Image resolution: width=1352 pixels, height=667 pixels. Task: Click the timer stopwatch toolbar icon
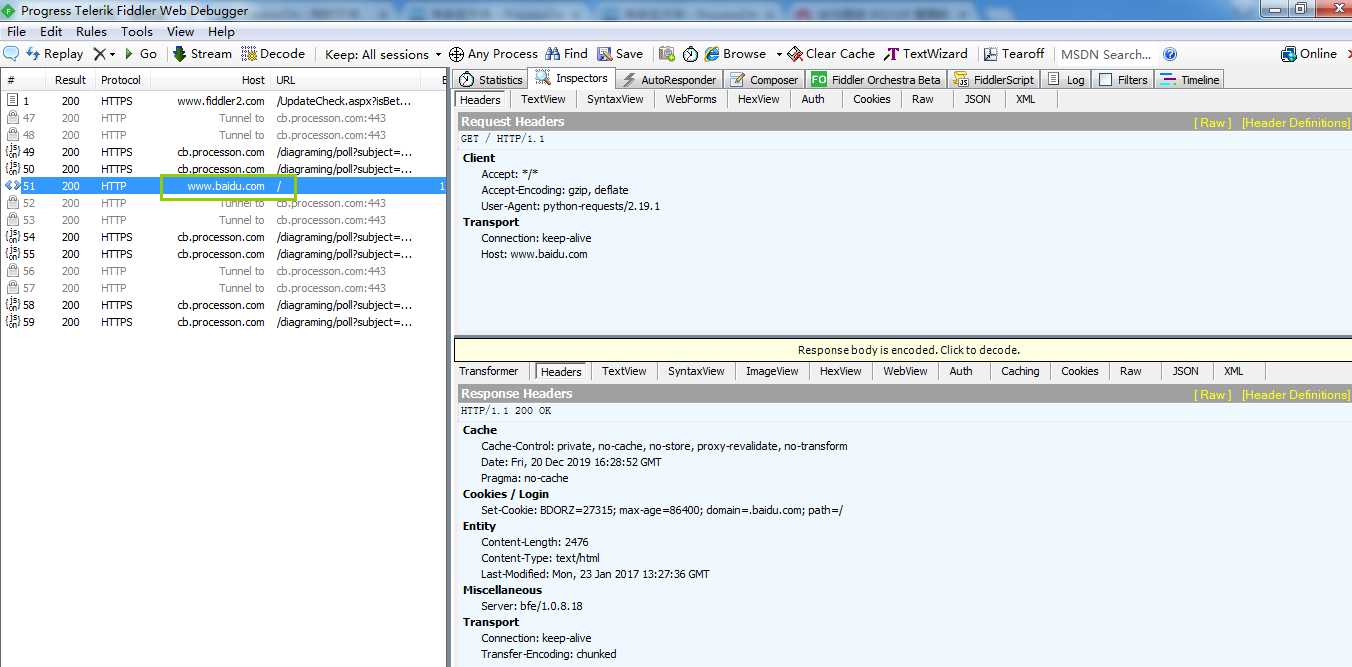tap(690, 54)
